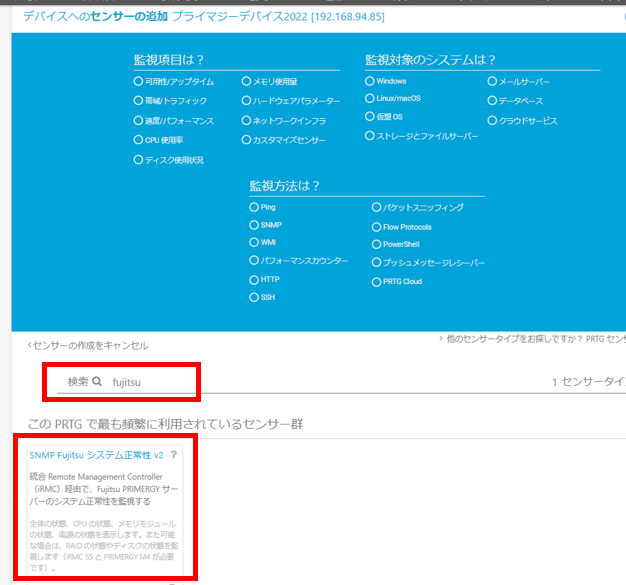Viewport: 626px width, 585px height.
Task: Select the ネットワークインフラ radio option
Action: (246, 120)
